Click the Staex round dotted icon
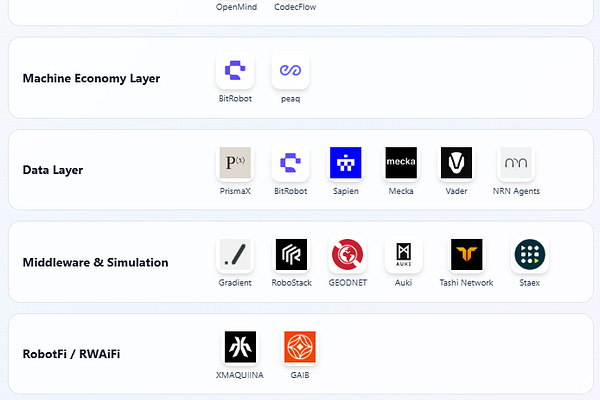The image size is (600, 400). pos(530,255)
